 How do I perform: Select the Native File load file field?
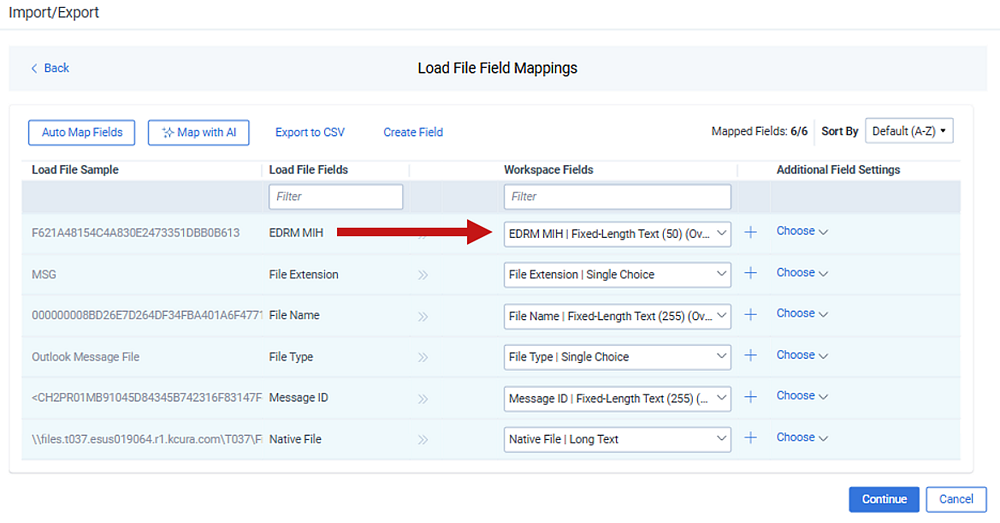295,439
